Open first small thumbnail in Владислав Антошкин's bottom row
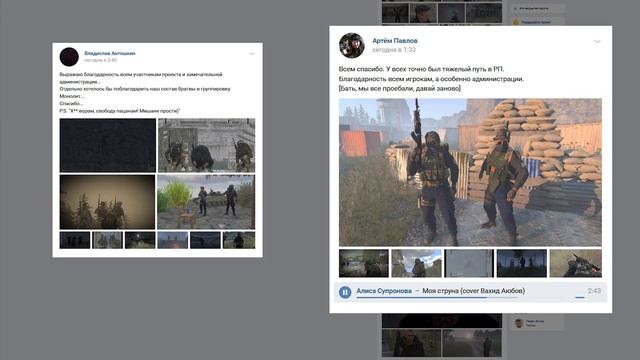Screen dimensions: 640x360 [75, 240]
